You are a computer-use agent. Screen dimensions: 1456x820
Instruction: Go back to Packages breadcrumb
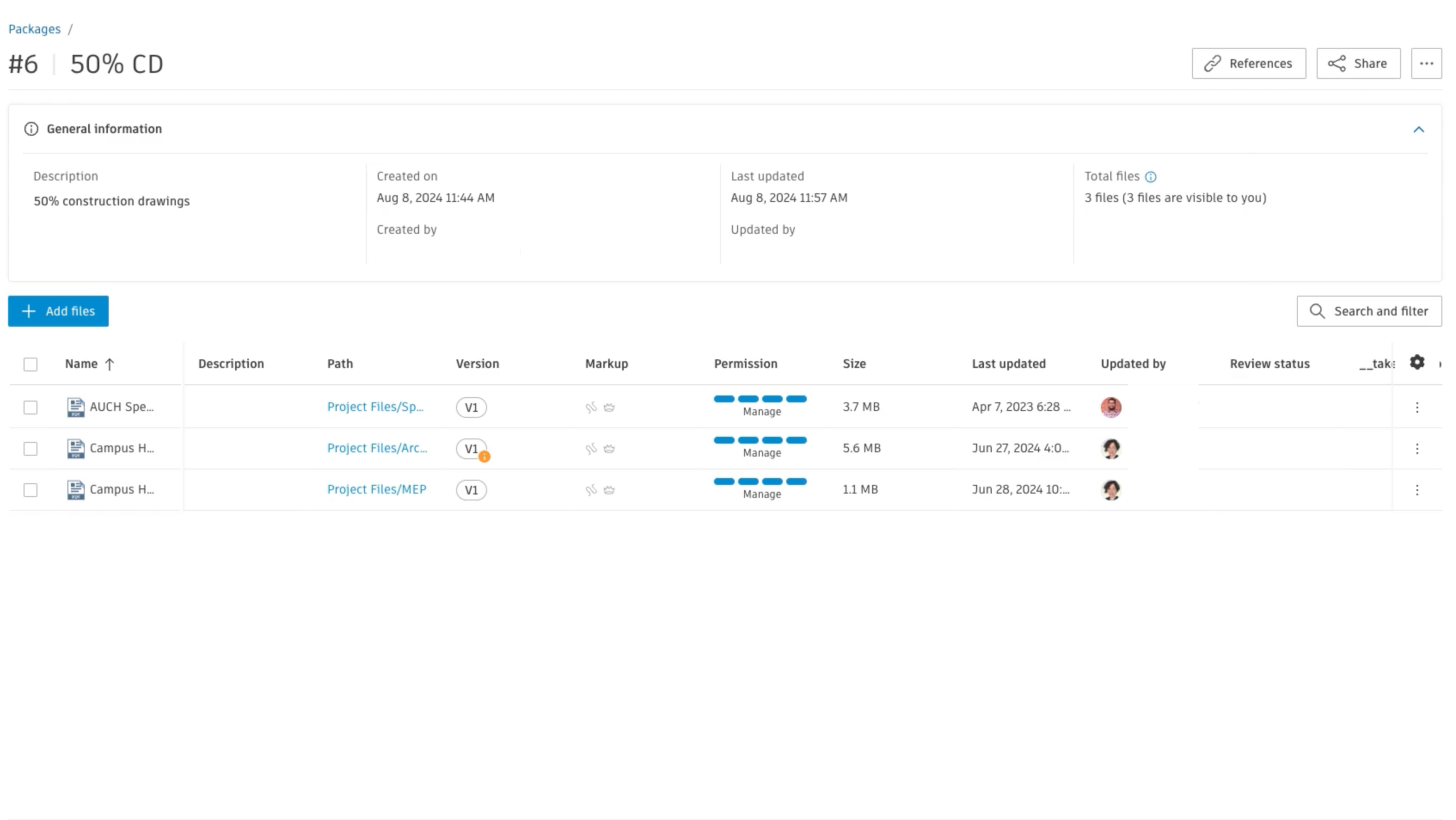click(x=34, y=29)
